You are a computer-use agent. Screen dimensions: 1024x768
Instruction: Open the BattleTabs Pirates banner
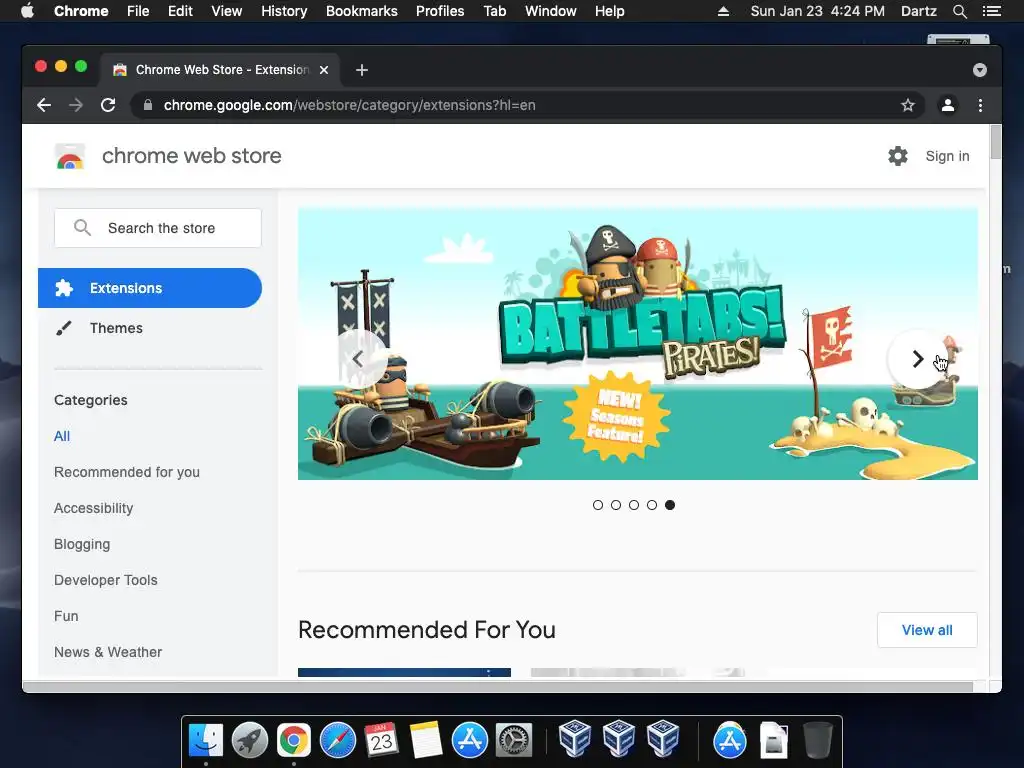637,344
